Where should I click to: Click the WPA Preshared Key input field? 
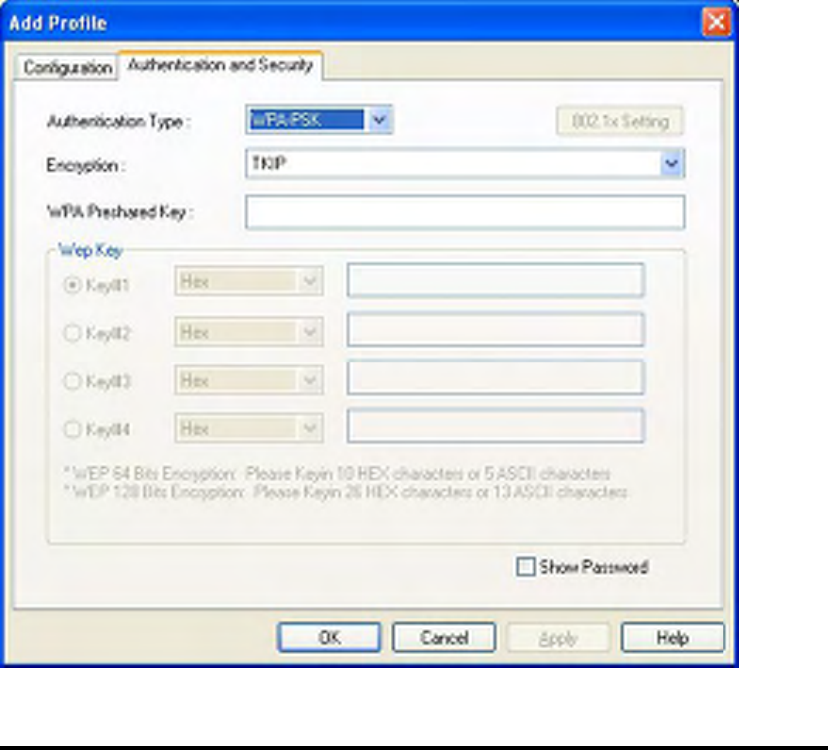465,212
